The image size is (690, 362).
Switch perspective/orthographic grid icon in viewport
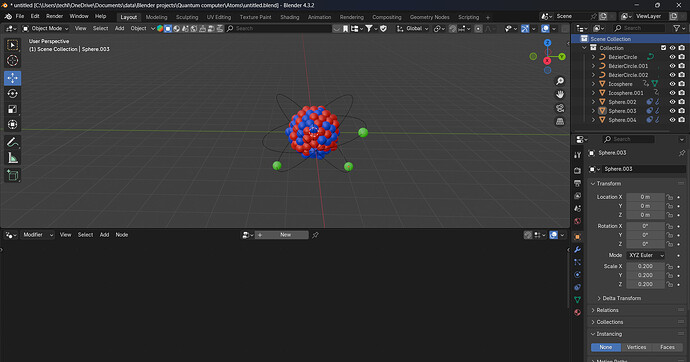point(560,122)
